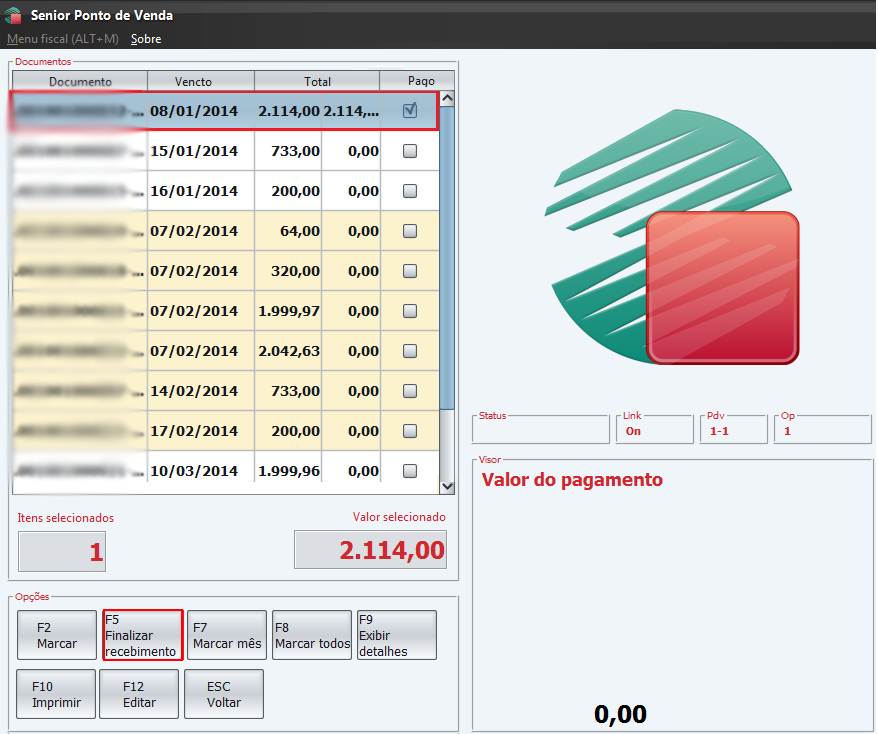Open the Sobre menu
The width and height of the screenshot is (878, 734).
(x=146, y=39)
